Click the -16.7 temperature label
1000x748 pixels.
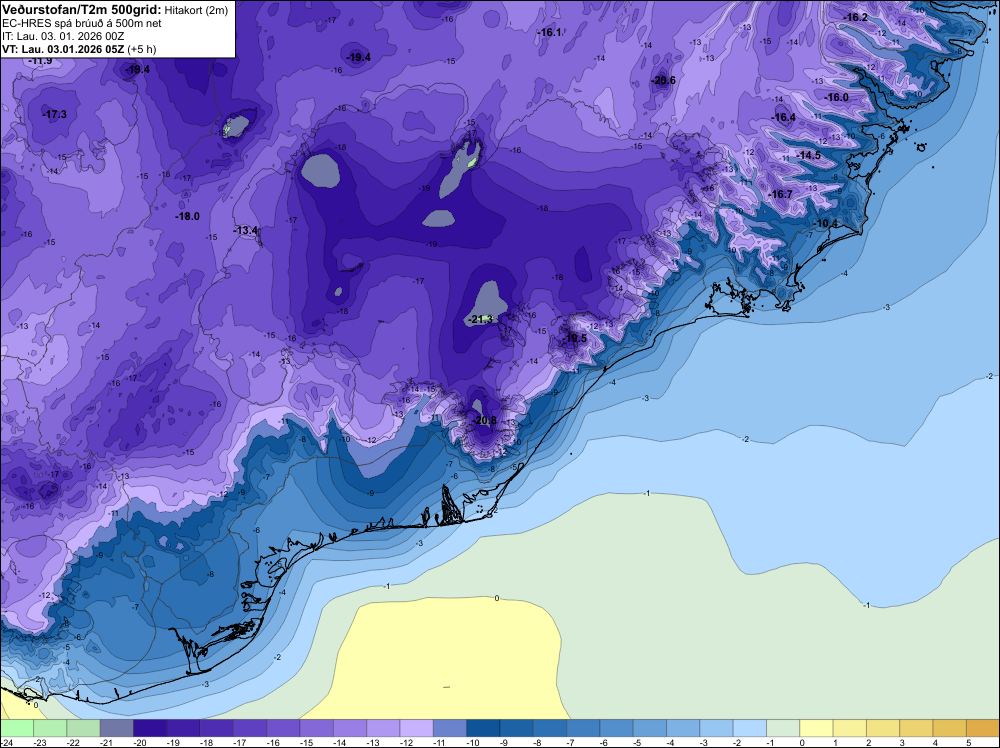coord(781,194)
